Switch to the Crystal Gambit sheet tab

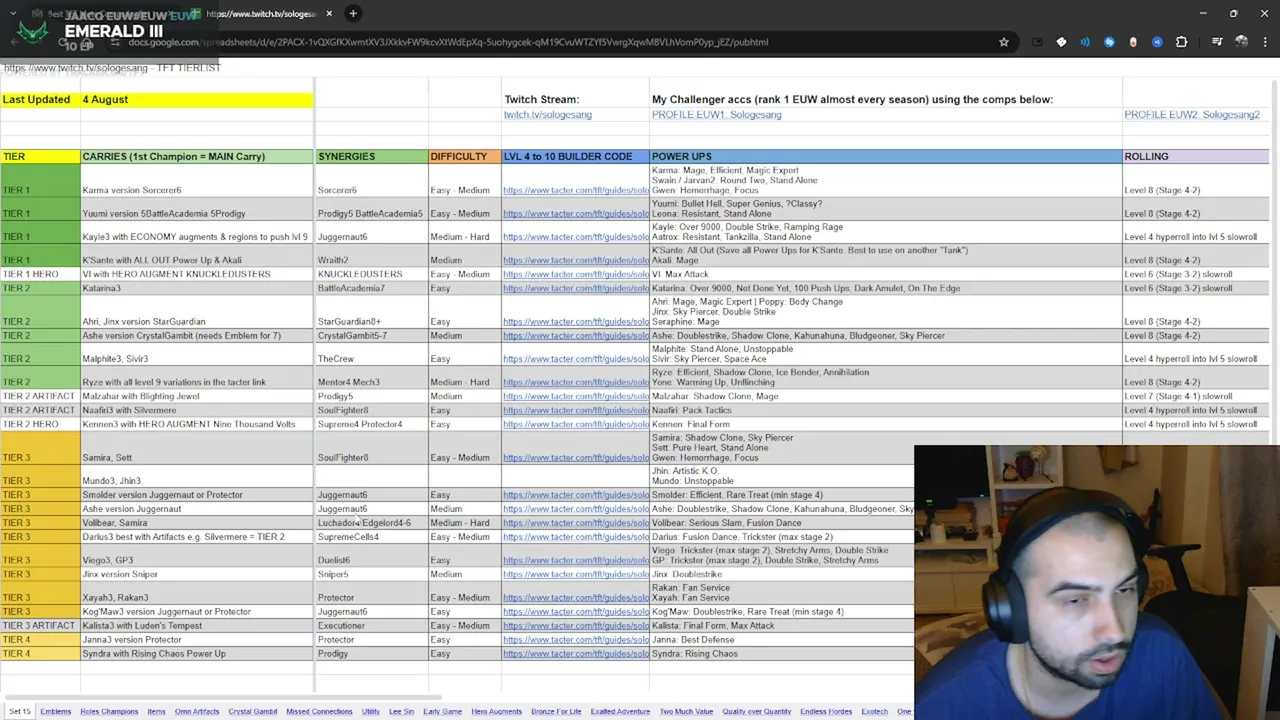tap(253, 711)
